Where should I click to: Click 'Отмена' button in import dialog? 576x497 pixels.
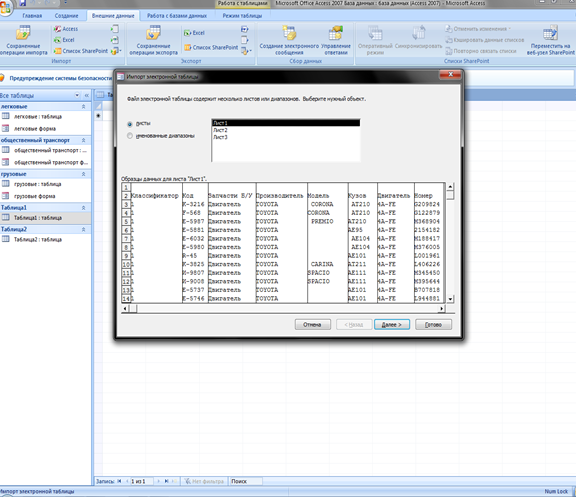[x=313, y=325]
